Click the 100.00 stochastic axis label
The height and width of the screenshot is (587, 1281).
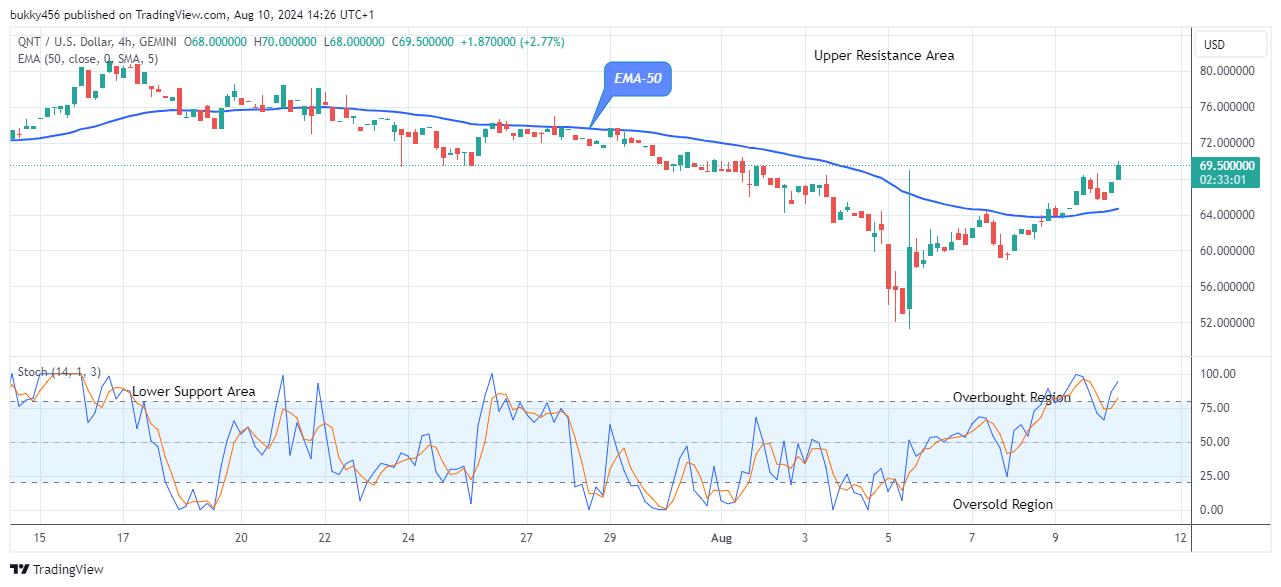[x=1219, y=374]
